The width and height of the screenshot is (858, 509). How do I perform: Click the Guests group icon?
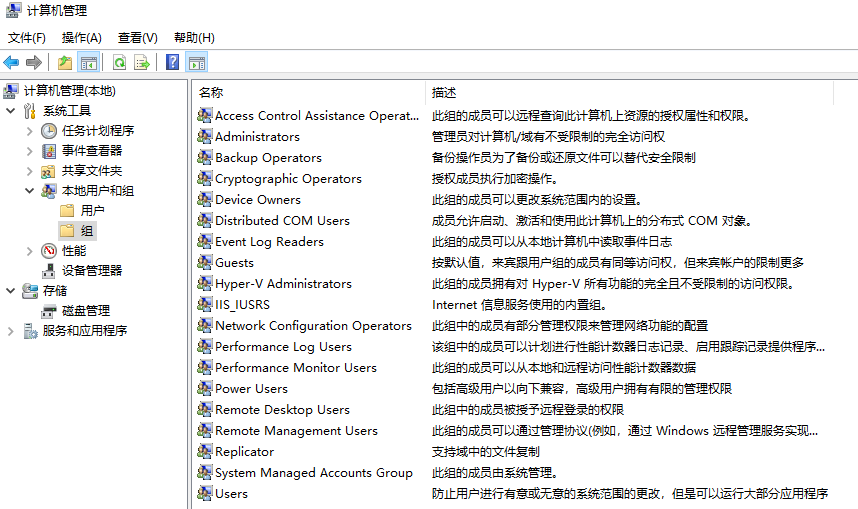pyautogui.click(x=205, y=262)
